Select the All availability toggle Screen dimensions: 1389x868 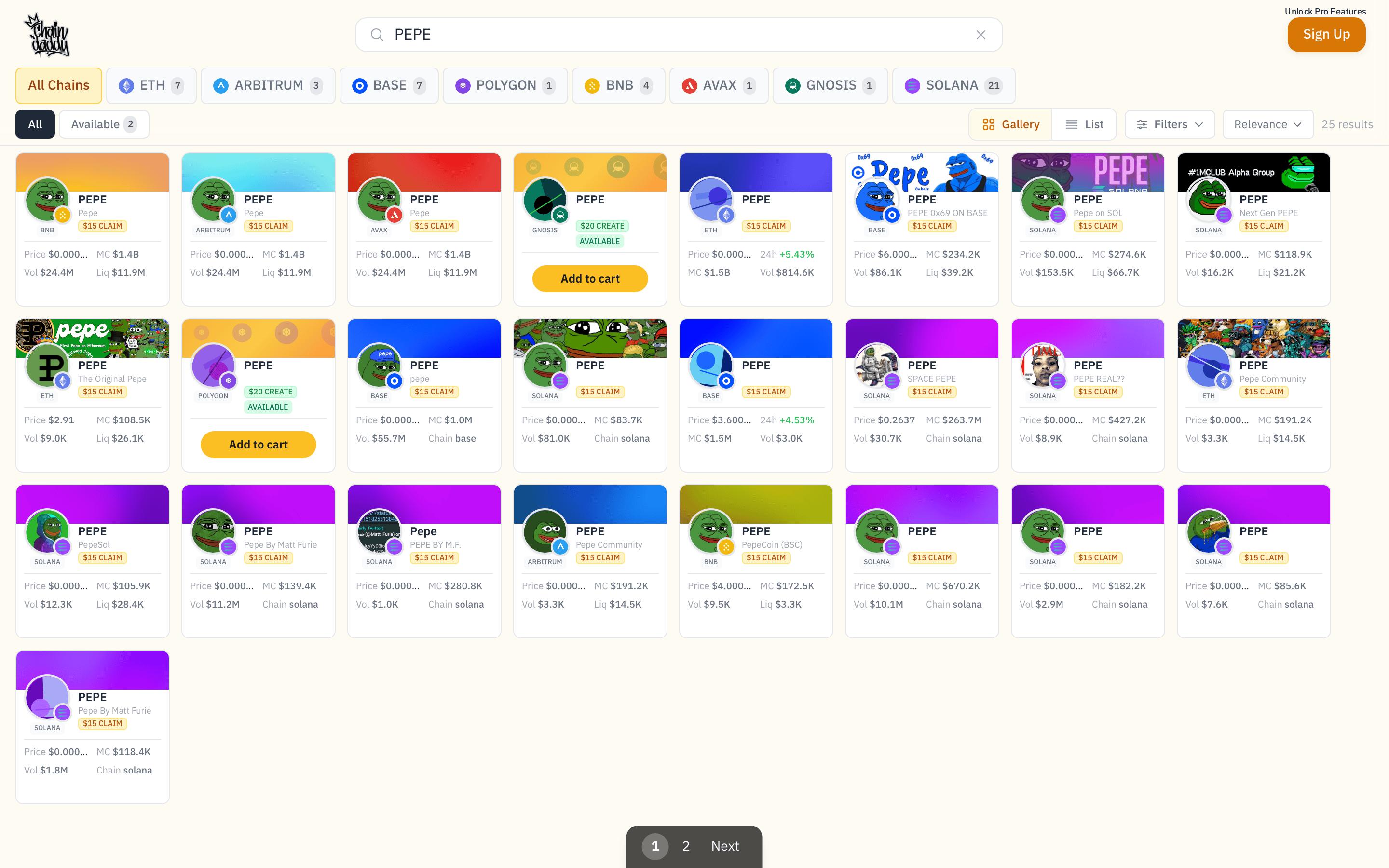[35, 124]
